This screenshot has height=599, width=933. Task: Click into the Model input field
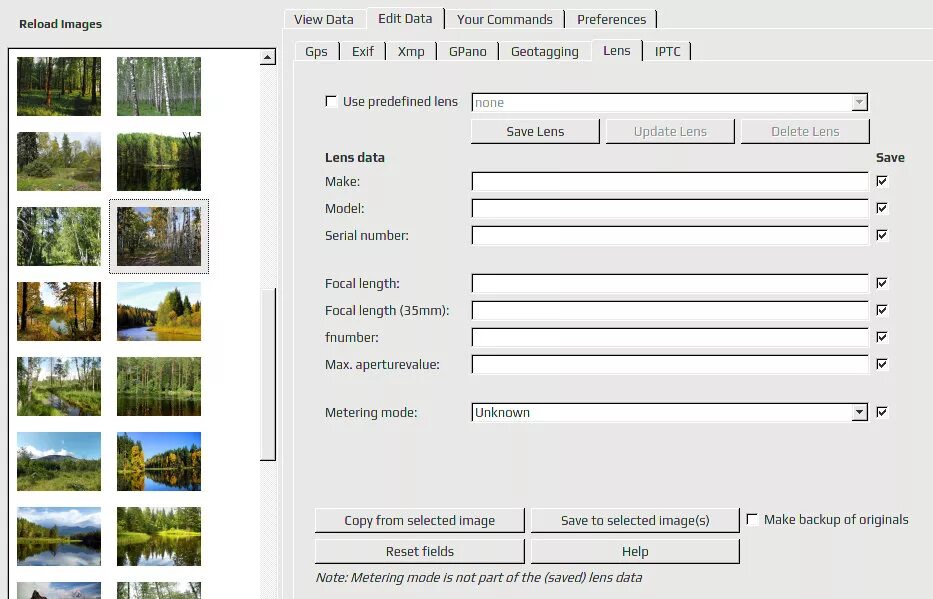(x=669, y=208)
